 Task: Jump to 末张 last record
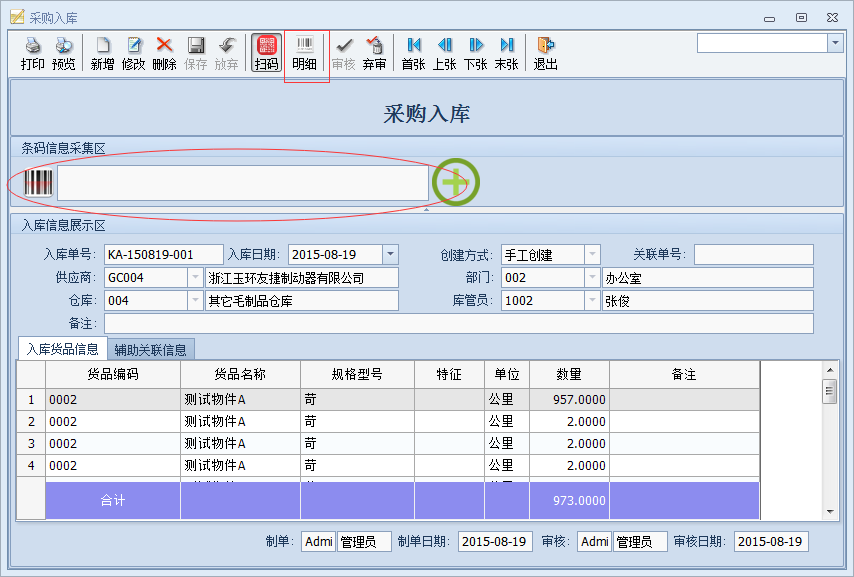pyautogui.click(x=507, y=53)
